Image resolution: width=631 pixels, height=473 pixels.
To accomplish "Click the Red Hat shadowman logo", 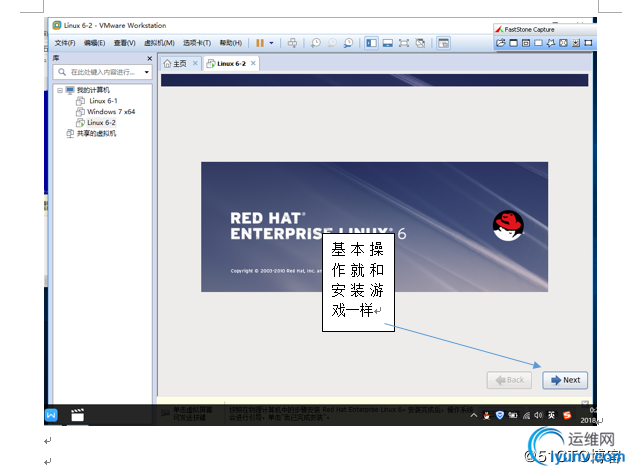I will [x=508, y=225].
